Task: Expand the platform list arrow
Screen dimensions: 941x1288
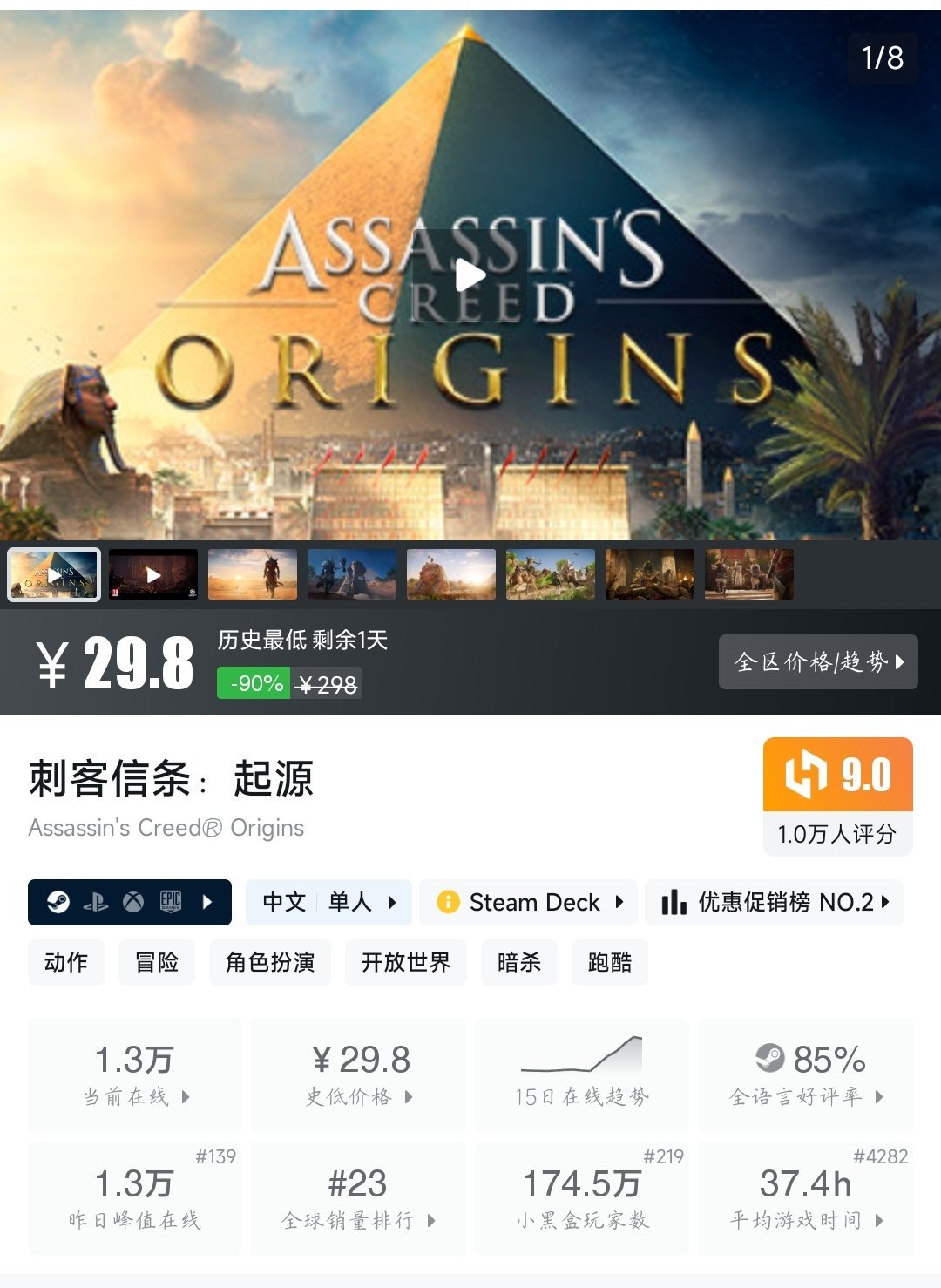Action: (x=207, y=902)
